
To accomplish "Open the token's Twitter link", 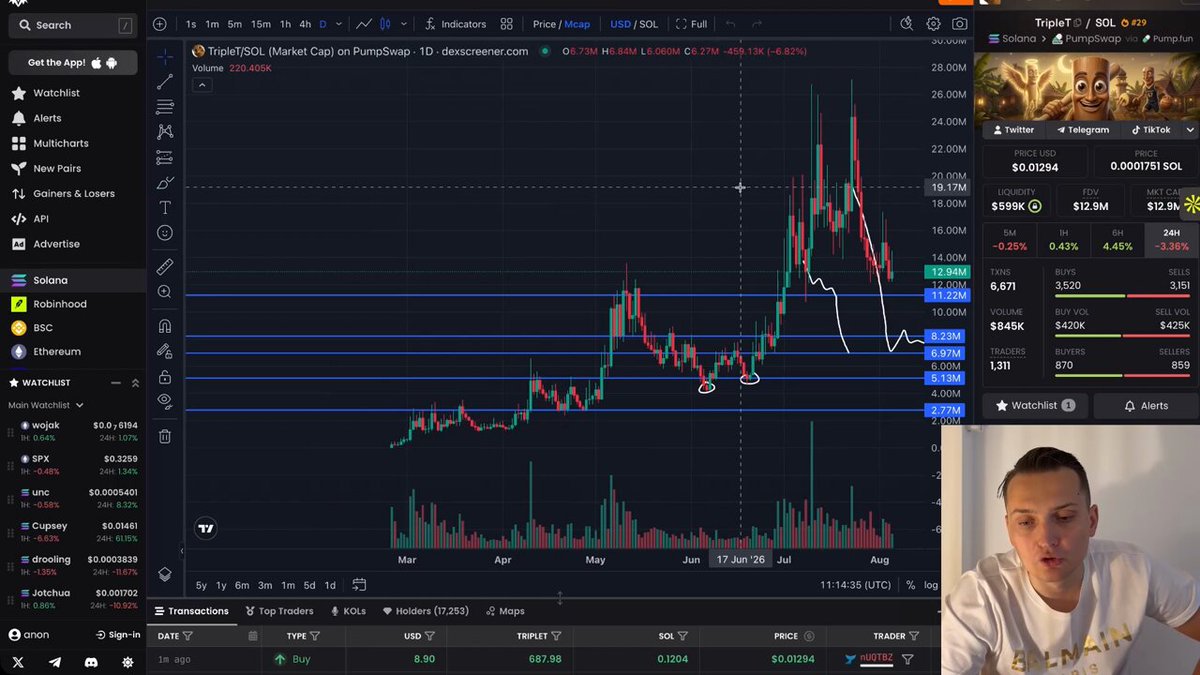I will coord(1013,130).
